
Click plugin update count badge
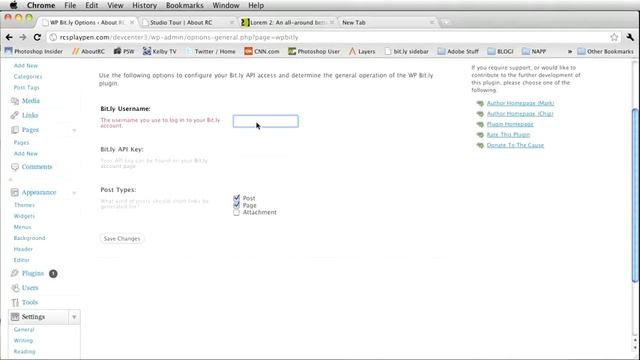[53, 273]
